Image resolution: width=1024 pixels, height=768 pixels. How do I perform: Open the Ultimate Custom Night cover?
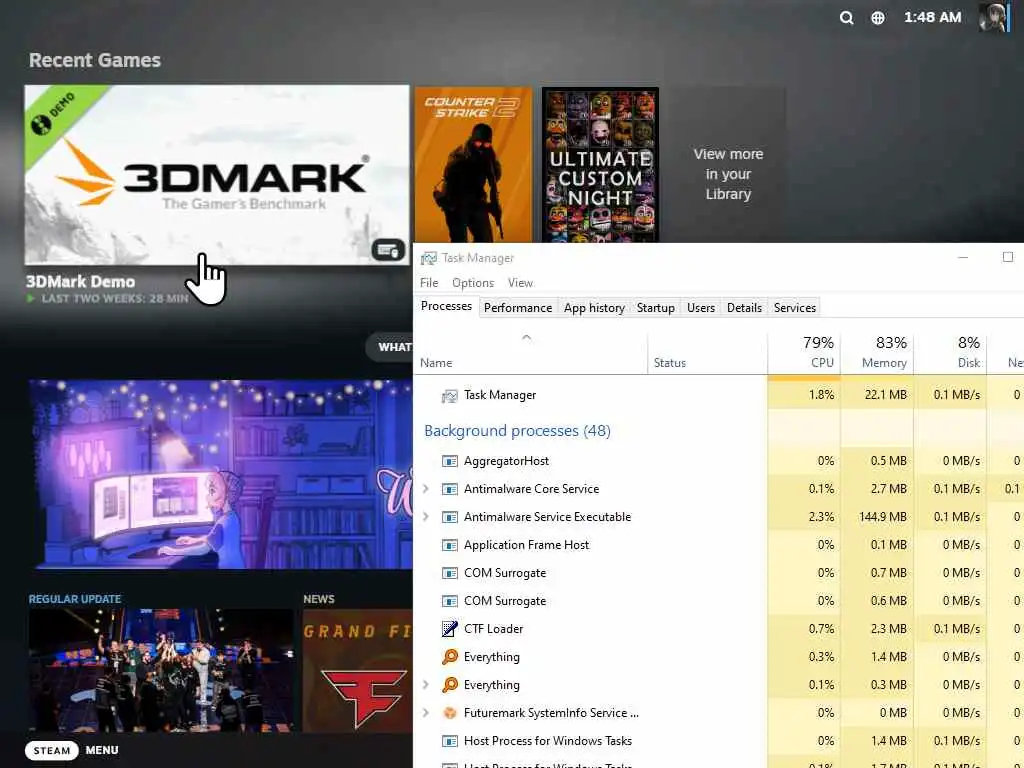(600, 165)
